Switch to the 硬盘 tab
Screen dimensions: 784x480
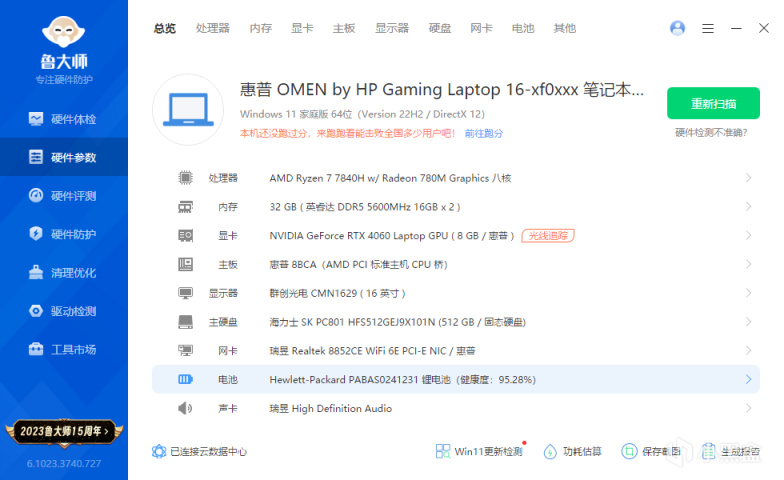click(x=440, y=28)
